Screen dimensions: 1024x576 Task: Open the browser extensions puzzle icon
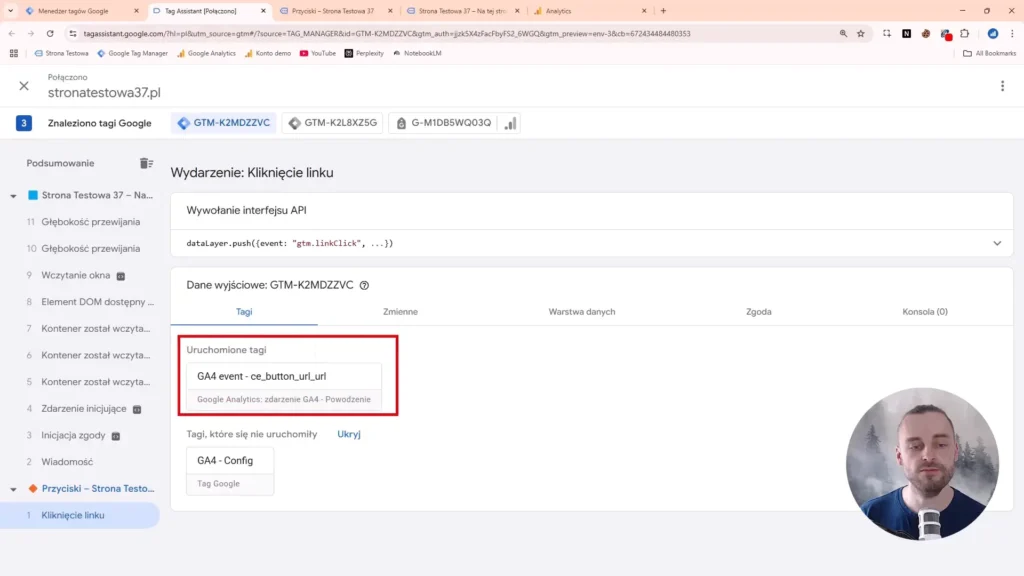coord(965,33)
